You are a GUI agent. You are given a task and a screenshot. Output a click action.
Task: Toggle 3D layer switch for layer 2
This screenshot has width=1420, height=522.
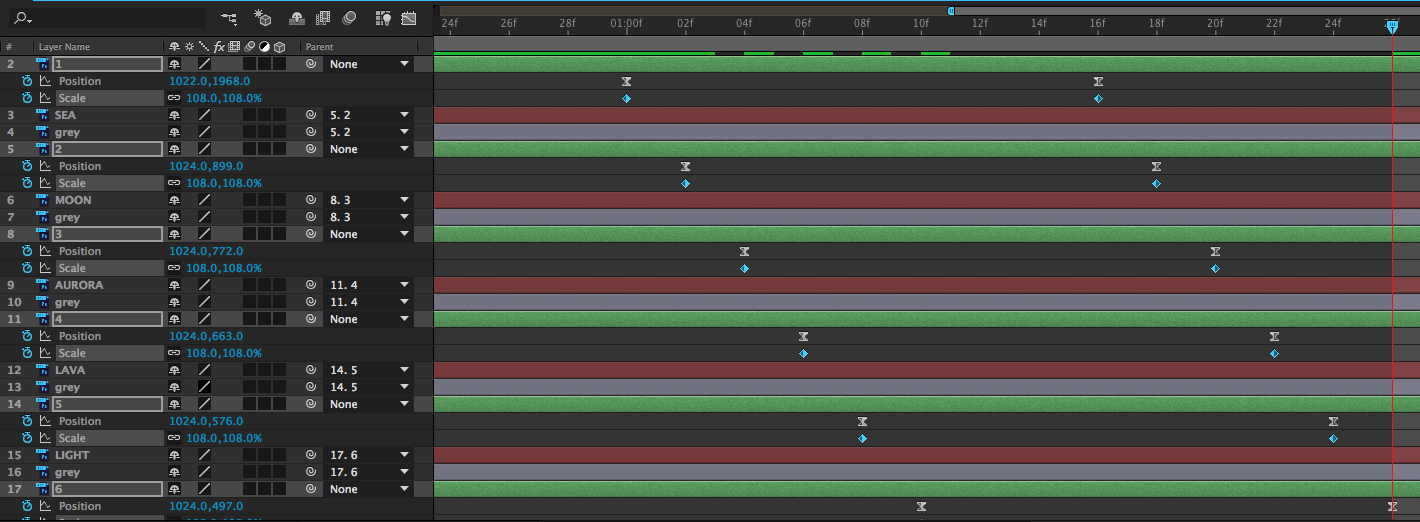pyautogui.click(x=280, y=149)
